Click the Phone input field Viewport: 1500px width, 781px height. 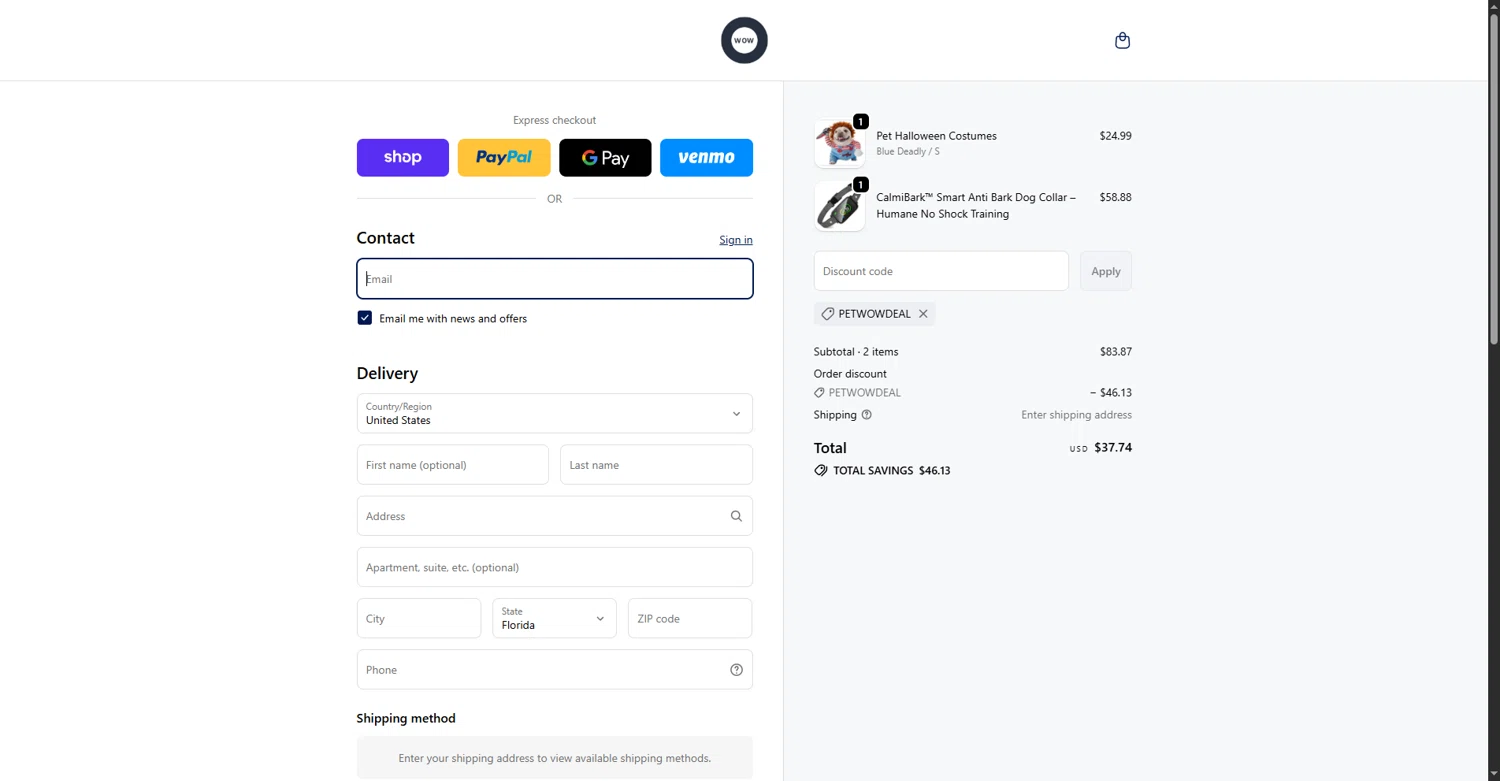[555, 670]
